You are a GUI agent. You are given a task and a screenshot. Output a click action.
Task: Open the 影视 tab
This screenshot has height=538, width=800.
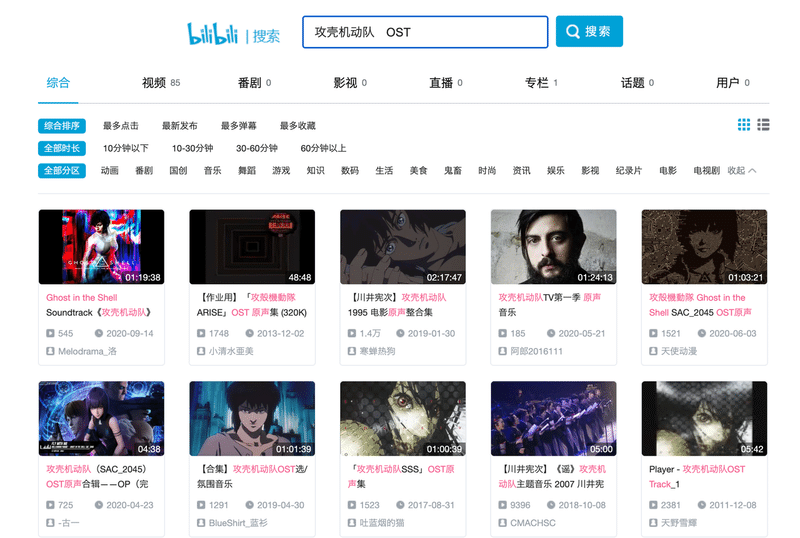350,83
